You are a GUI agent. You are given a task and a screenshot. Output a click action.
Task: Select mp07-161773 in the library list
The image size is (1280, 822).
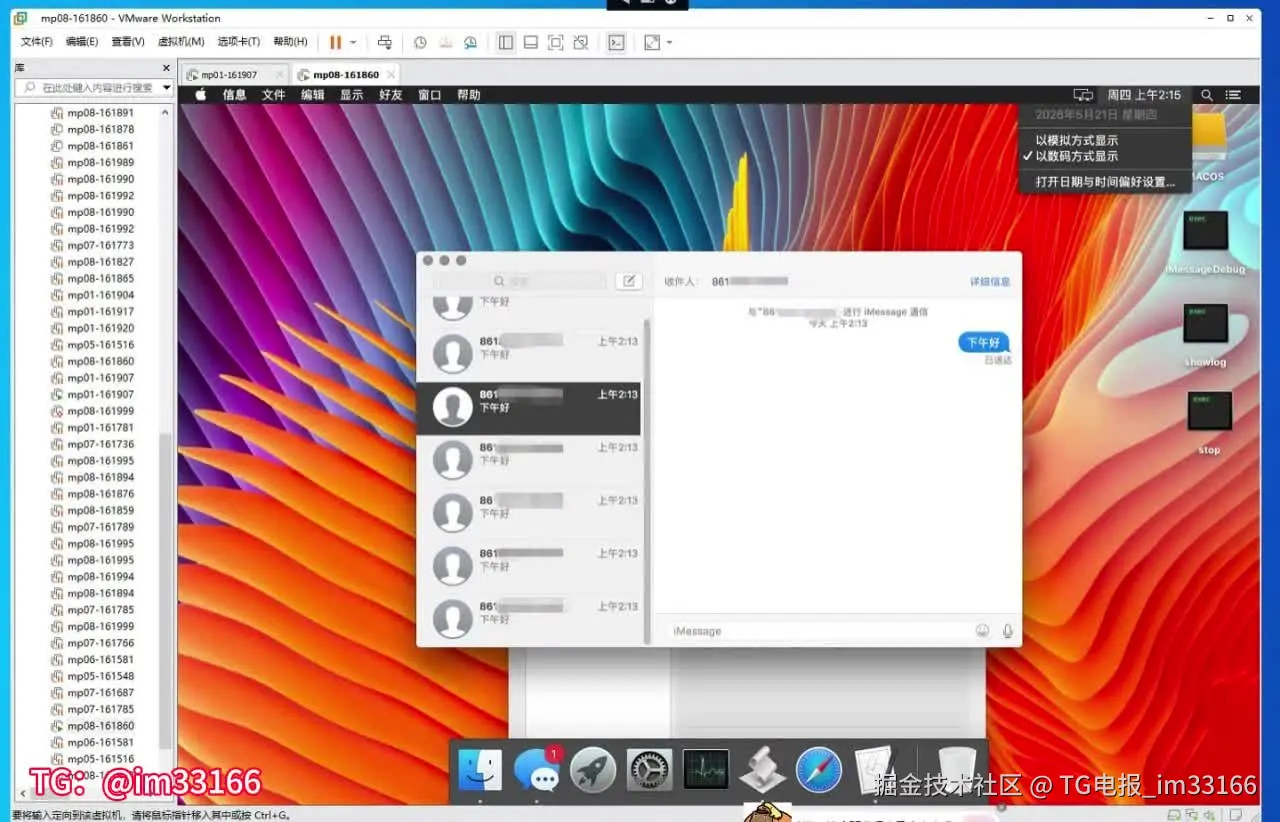[100, 245]
